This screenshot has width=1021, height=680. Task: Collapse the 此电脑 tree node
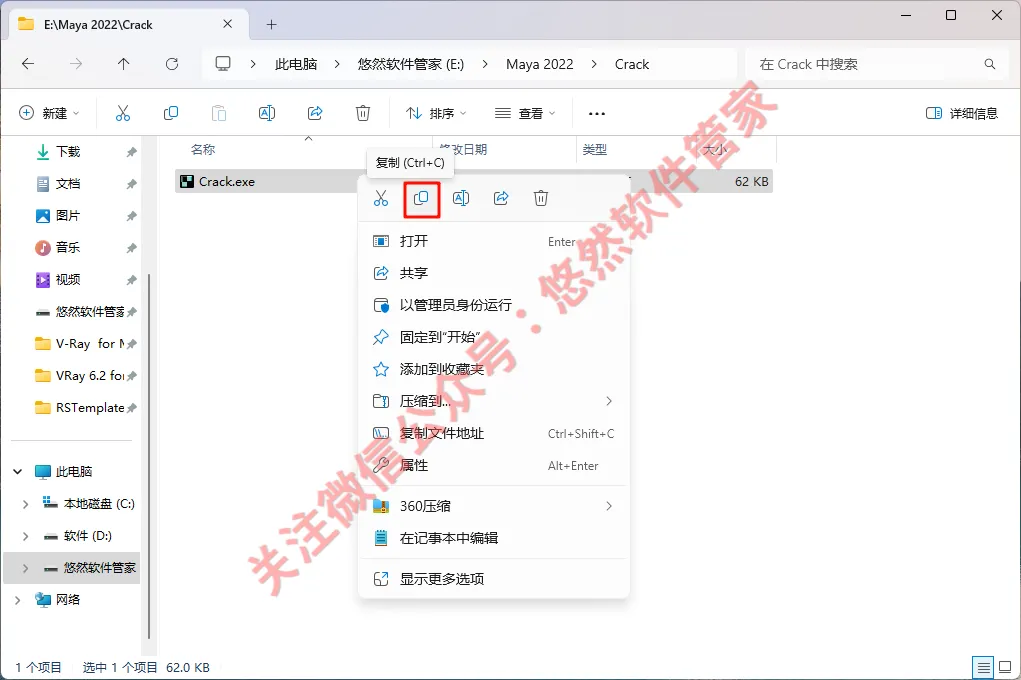tap(18, 472)
